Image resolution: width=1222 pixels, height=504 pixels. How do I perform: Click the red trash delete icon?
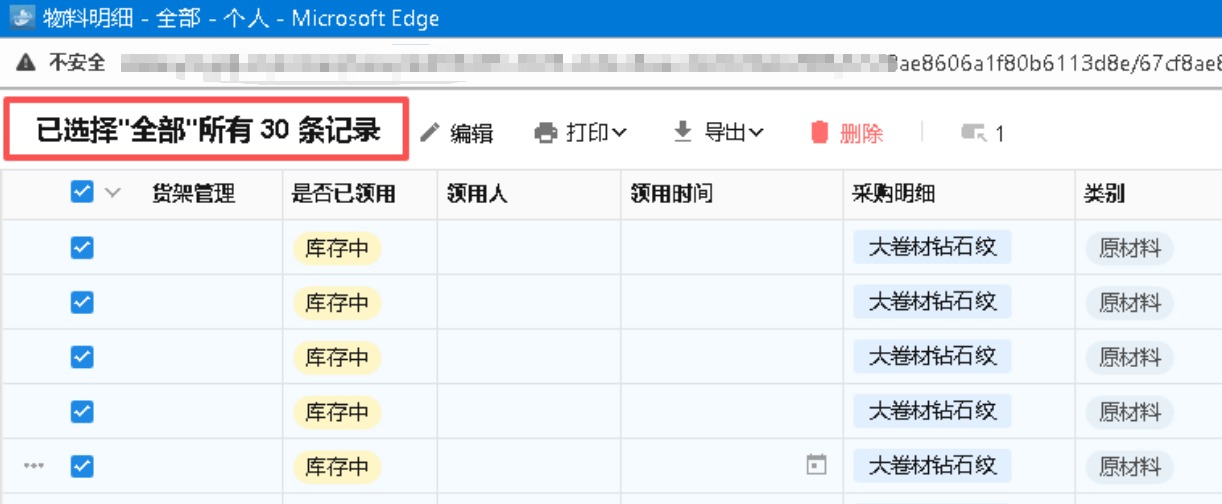pyautogui.click(x=820, y=133)
